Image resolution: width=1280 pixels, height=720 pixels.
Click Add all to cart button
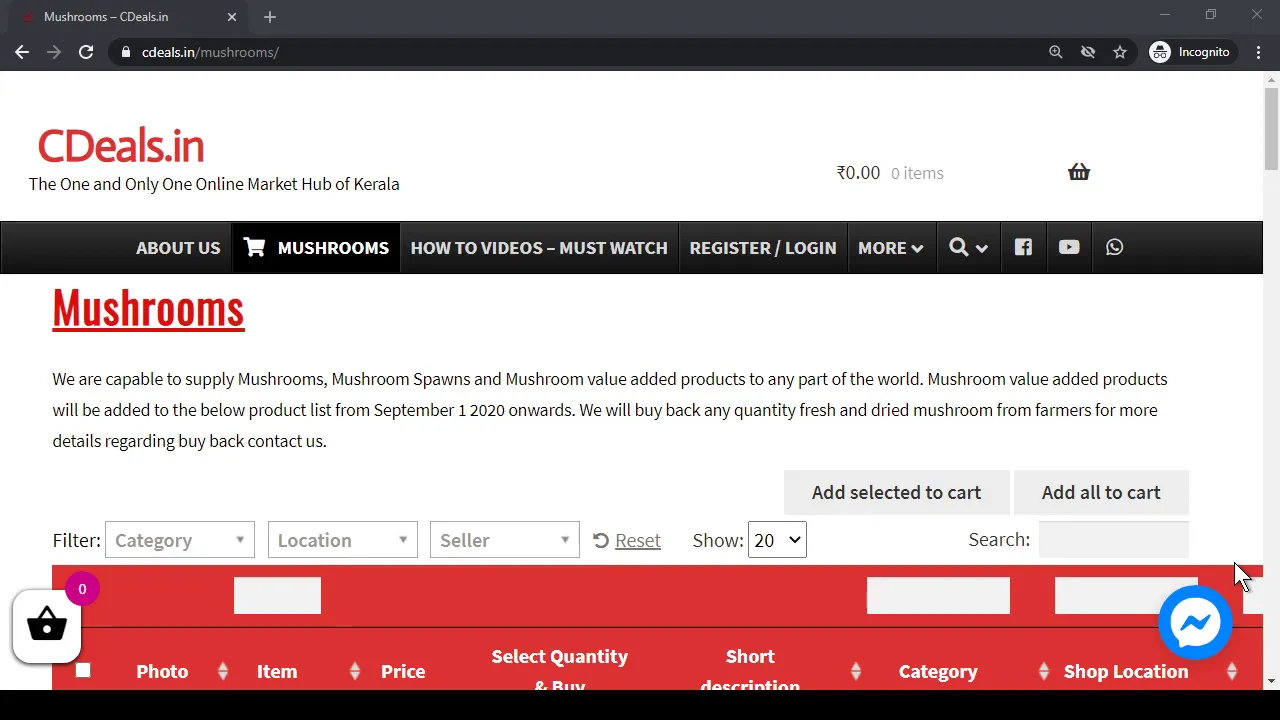click(x=1101, y=492)
